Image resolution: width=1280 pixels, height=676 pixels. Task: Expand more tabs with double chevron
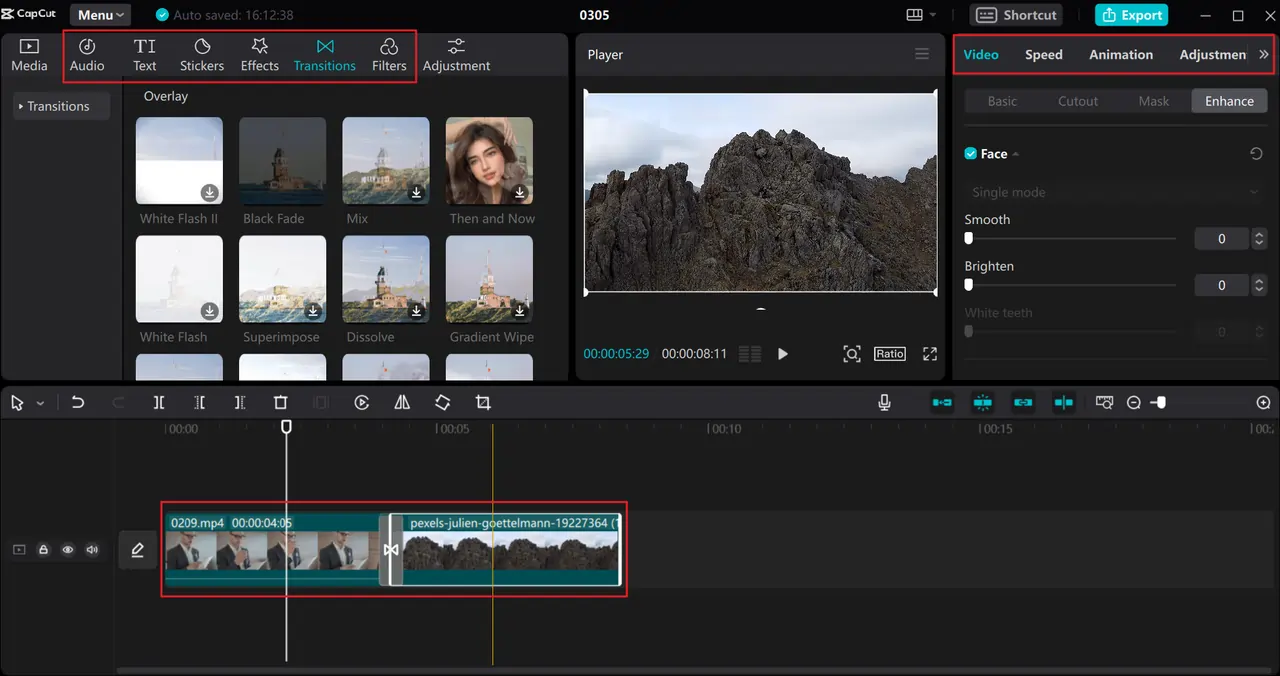click(x=1263, y=55)
